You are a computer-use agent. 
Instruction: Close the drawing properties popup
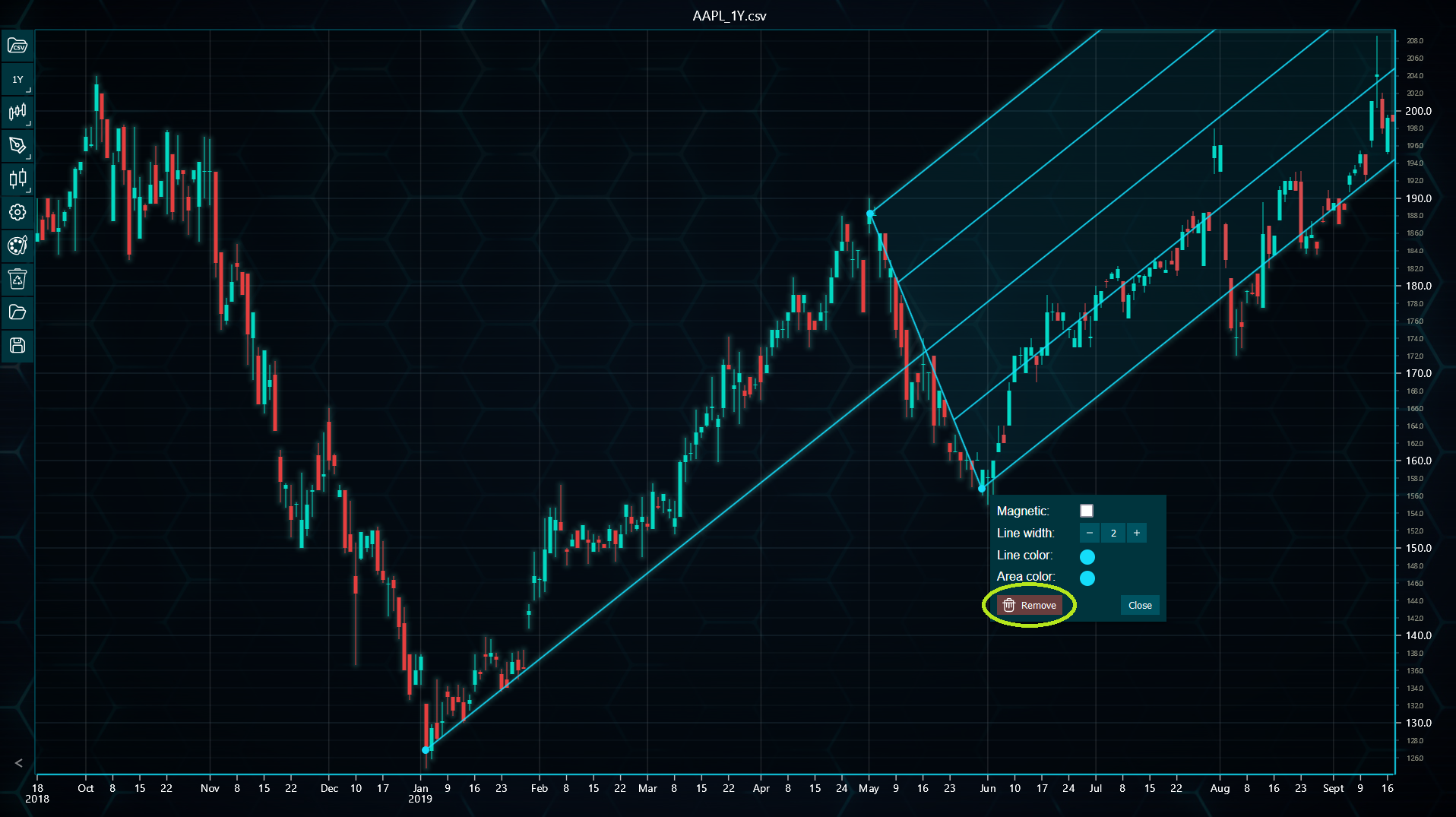(1140, 605)
